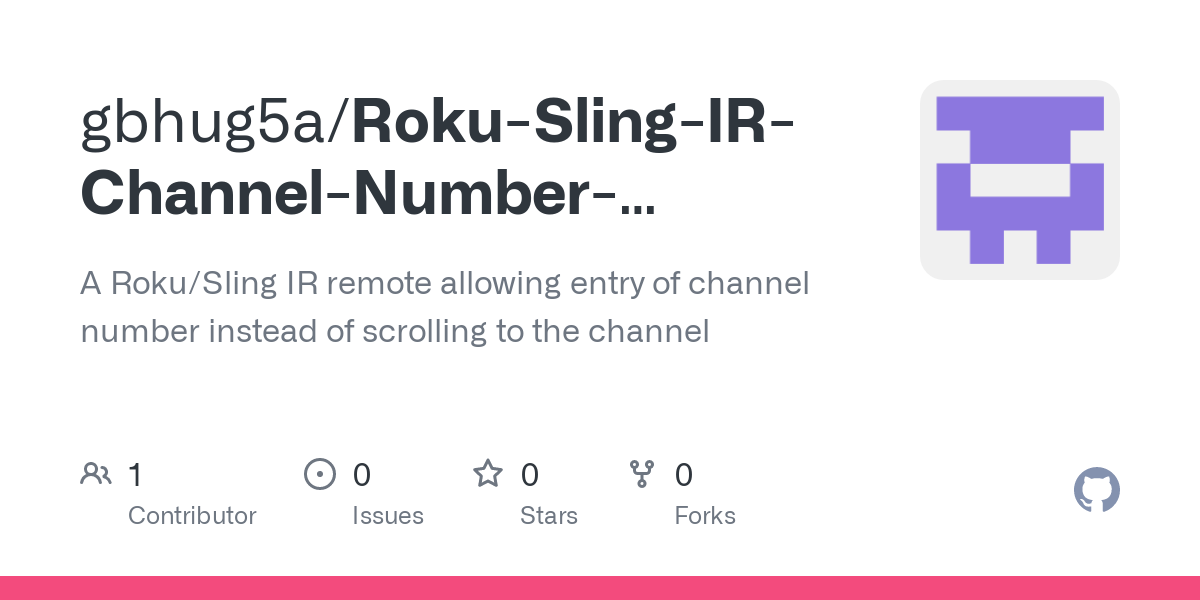Click the issues circle-dot icon
The width and height of the screenshot is (1200, 600).
[x=319, y=474]
